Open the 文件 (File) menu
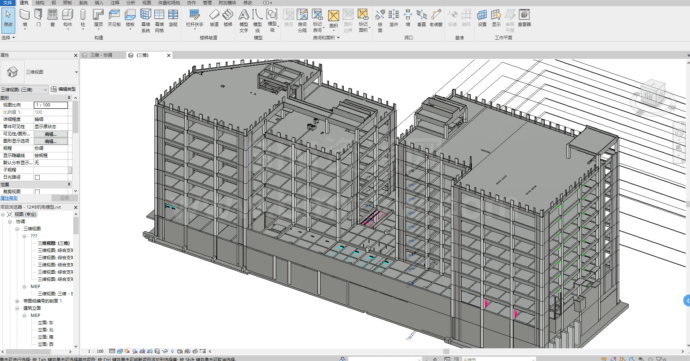 tap(7, 3)
